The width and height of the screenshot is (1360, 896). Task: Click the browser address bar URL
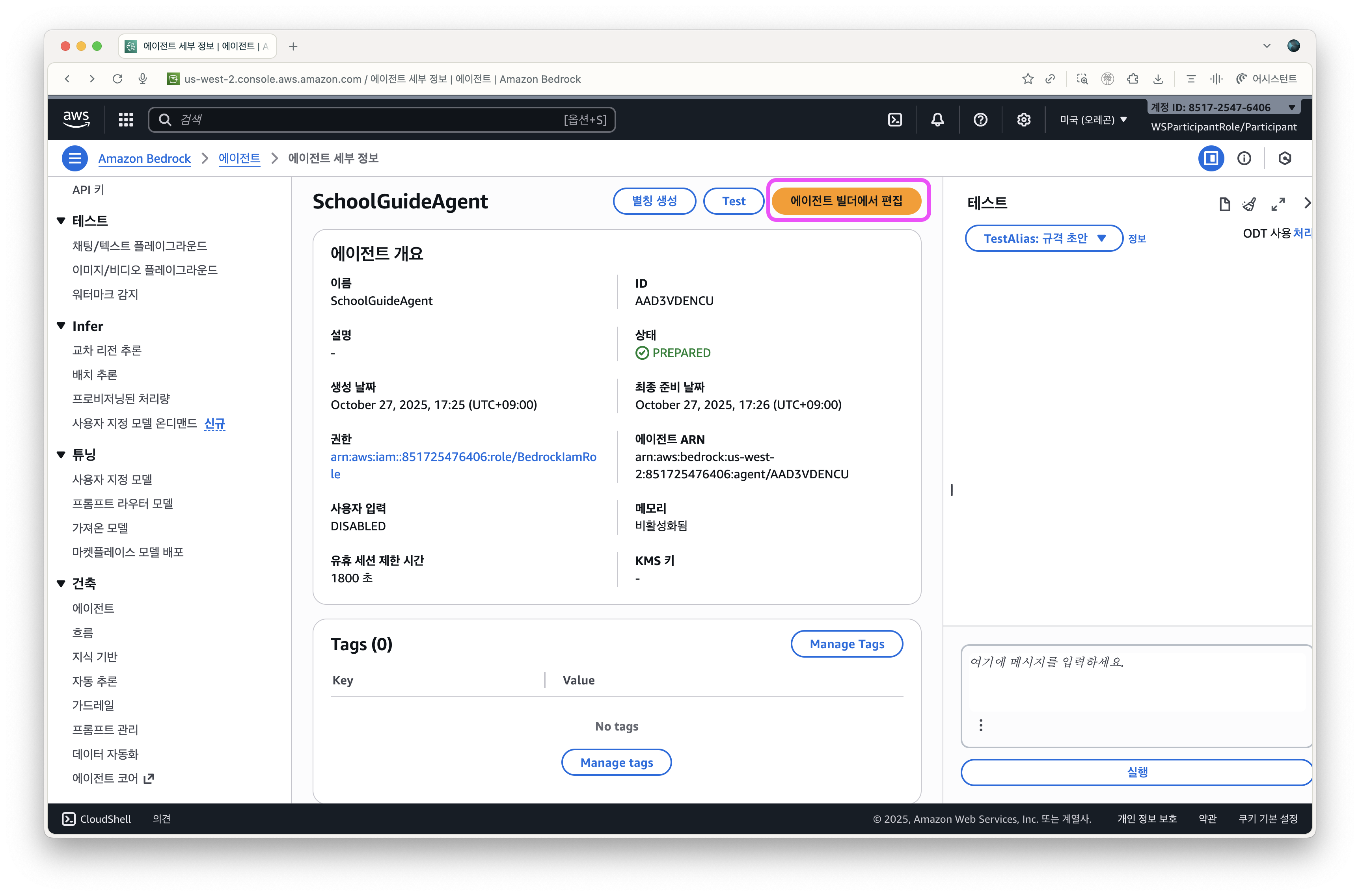(382, 79)
